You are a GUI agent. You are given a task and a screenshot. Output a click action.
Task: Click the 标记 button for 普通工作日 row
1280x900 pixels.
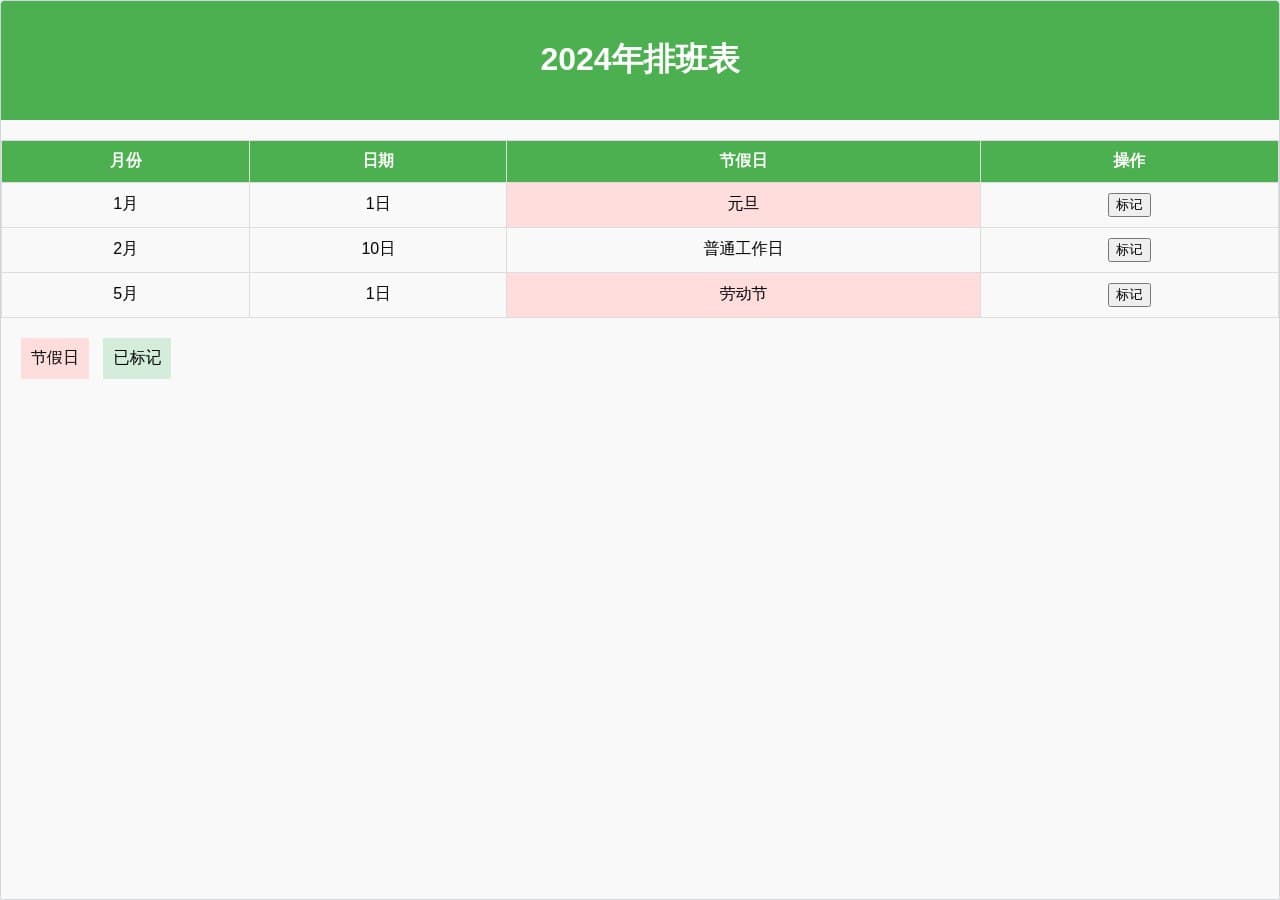tap(1129, 250)
